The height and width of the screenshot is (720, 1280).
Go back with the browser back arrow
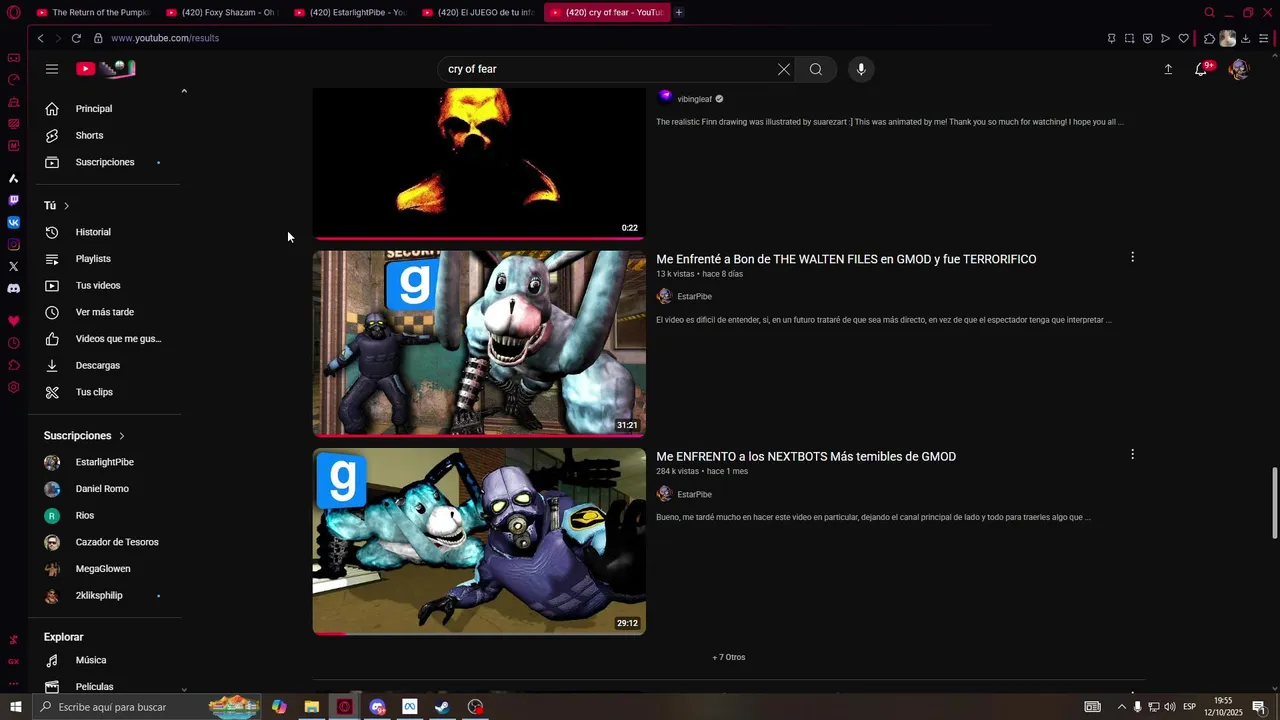40,38
